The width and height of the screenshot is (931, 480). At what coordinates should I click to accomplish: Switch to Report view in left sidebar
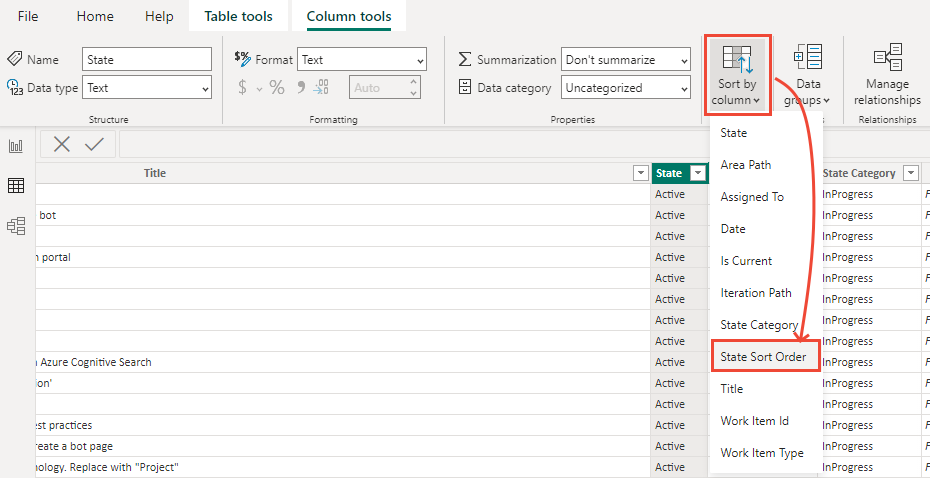coord(16,146)
